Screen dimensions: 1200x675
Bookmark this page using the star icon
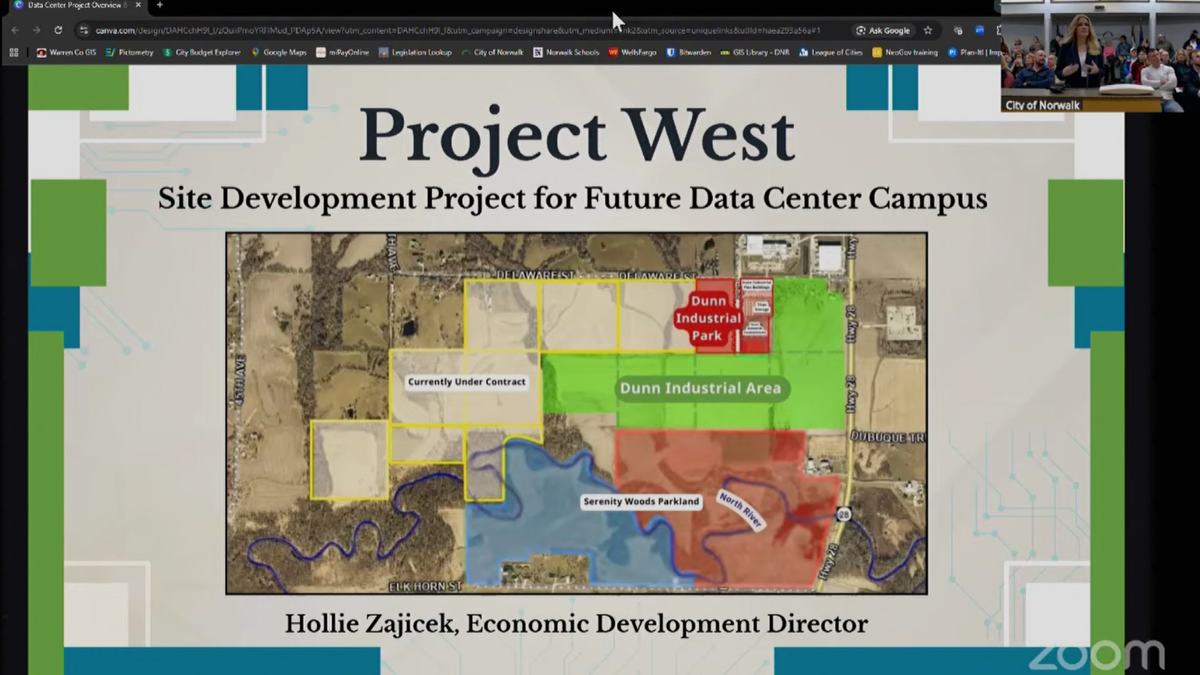(x=927, y=30)
